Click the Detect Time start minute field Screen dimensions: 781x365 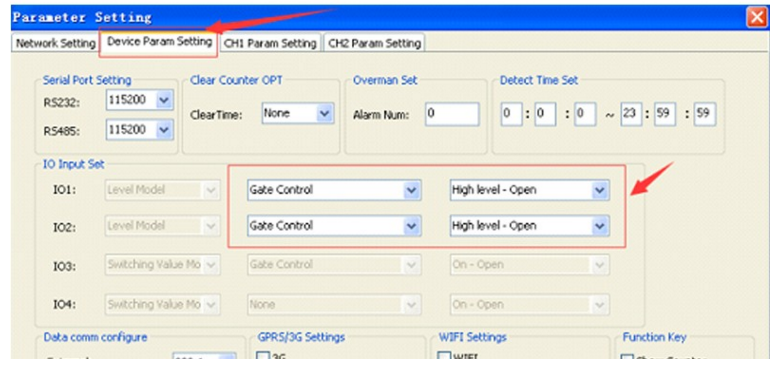tap(545, 114)
